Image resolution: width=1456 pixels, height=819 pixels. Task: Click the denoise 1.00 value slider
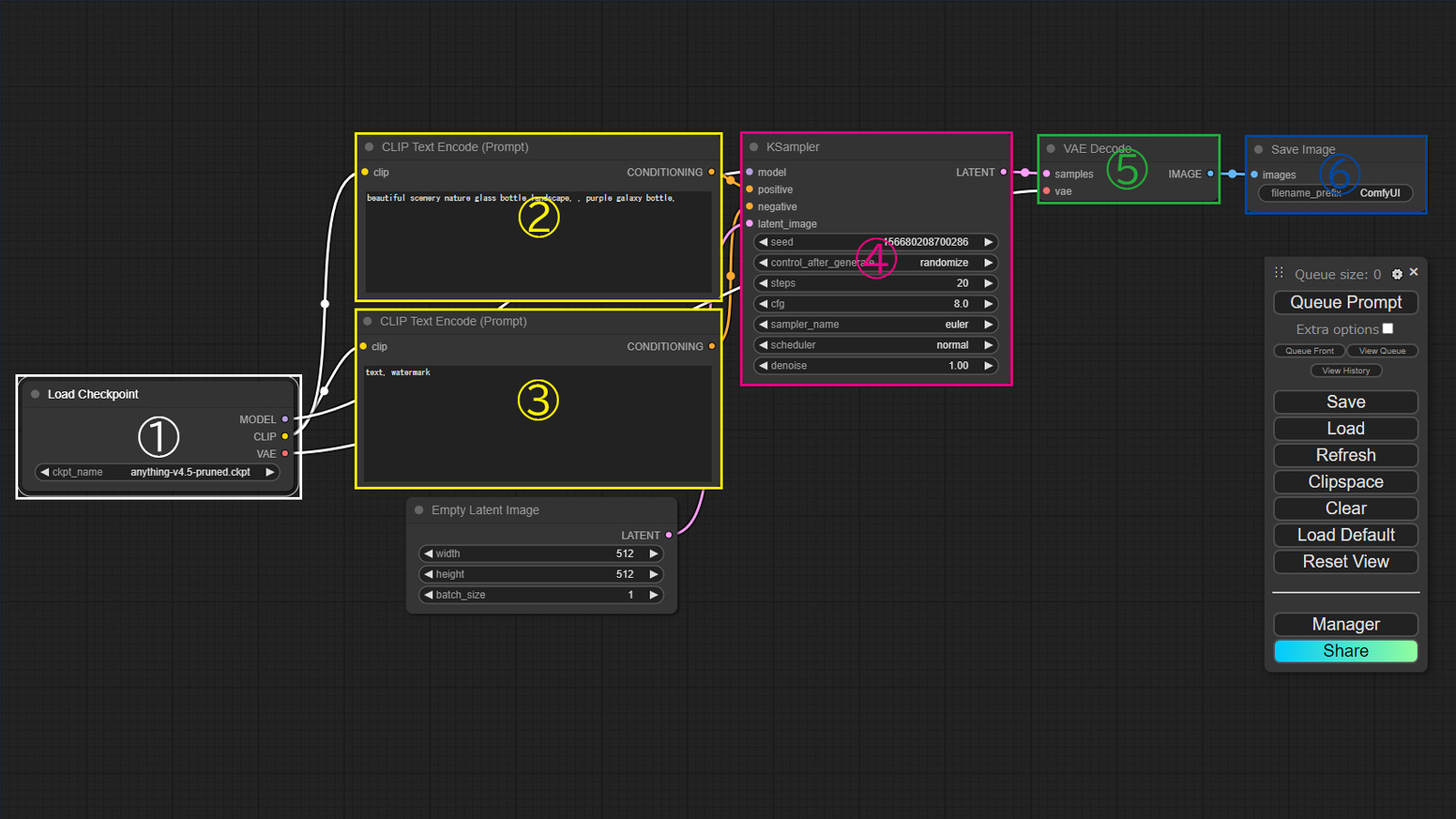click(x=876, y=366)
